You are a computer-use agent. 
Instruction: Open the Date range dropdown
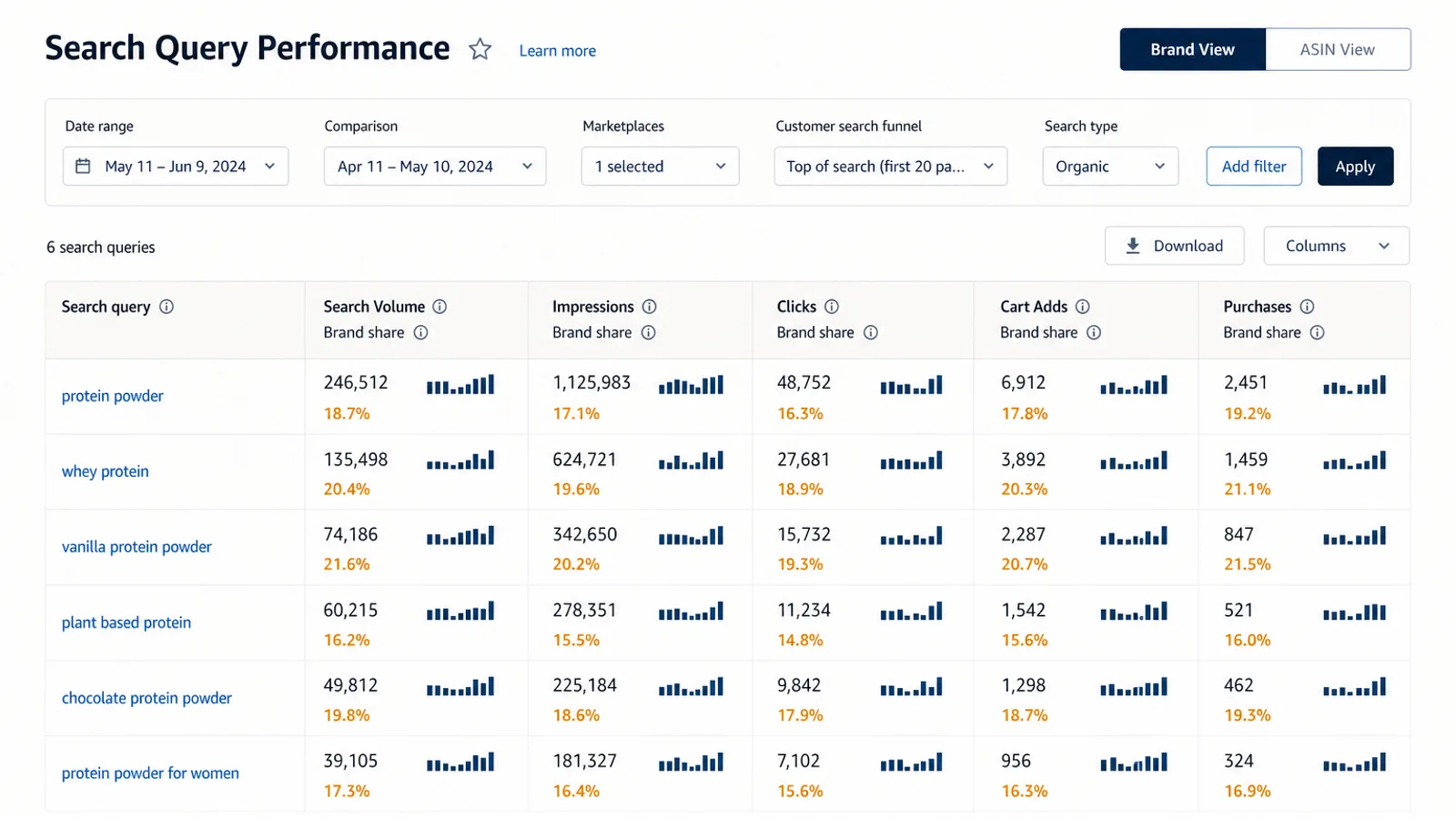click(x=176, y=167)
